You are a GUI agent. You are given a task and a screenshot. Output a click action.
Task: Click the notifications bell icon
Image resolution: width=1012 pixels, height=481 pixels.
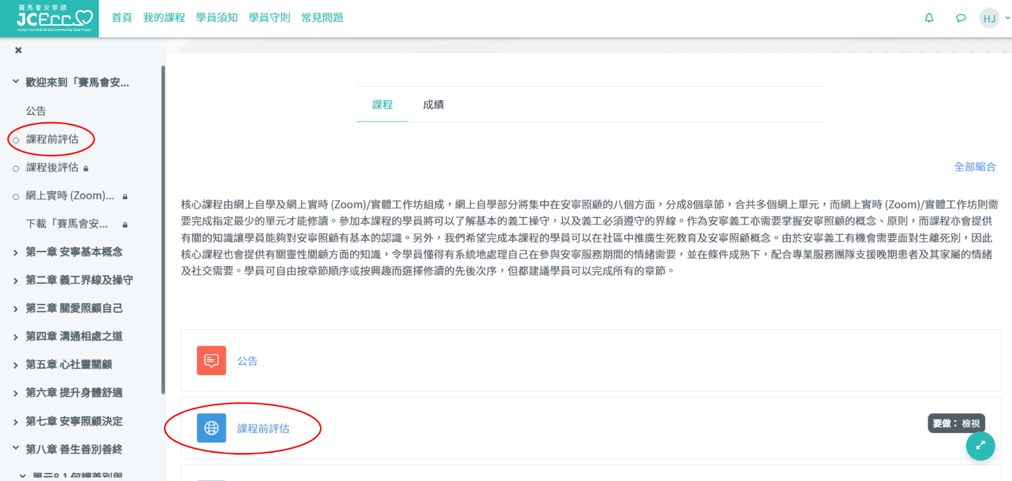(x=929, y=18)
